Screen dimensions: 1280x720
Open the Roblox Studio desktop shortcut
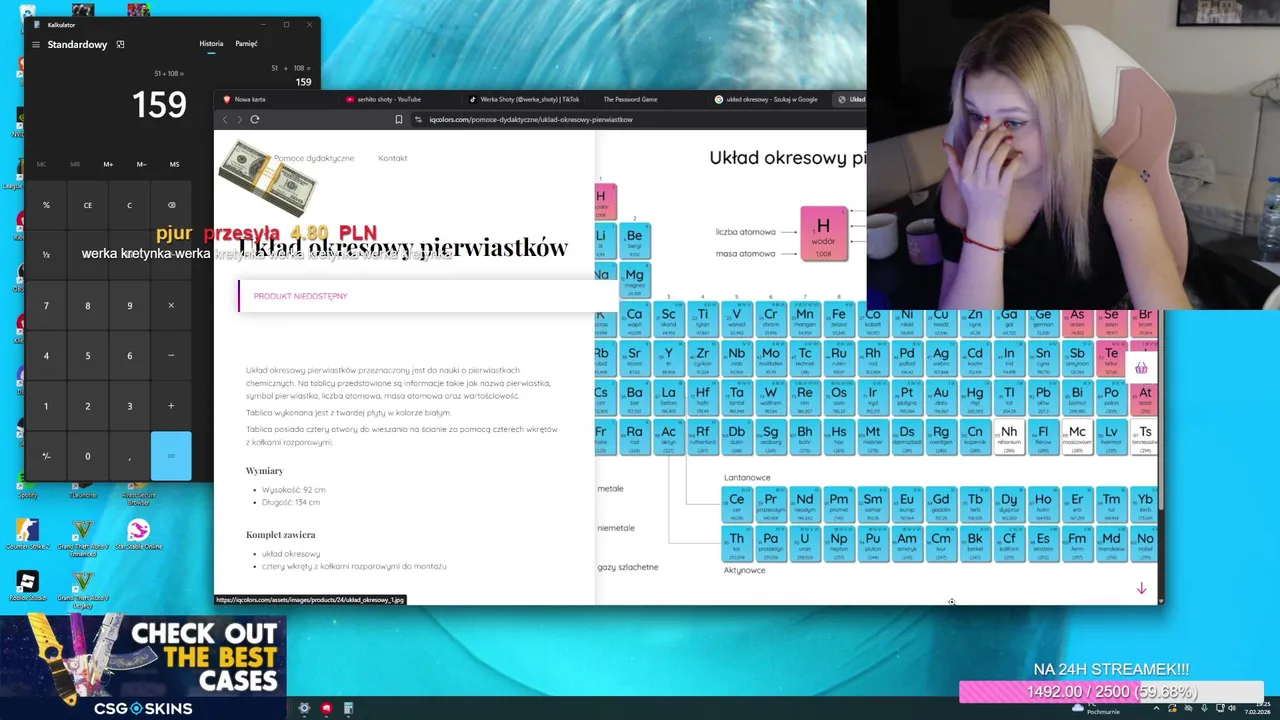27,585
